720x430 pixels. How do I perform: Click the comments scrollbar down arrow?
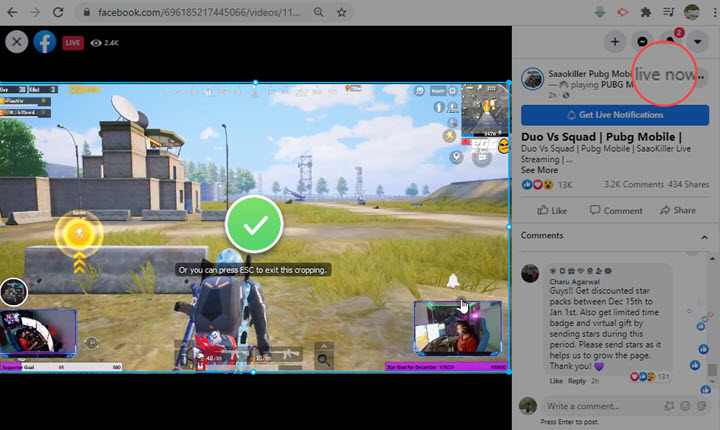712,381
